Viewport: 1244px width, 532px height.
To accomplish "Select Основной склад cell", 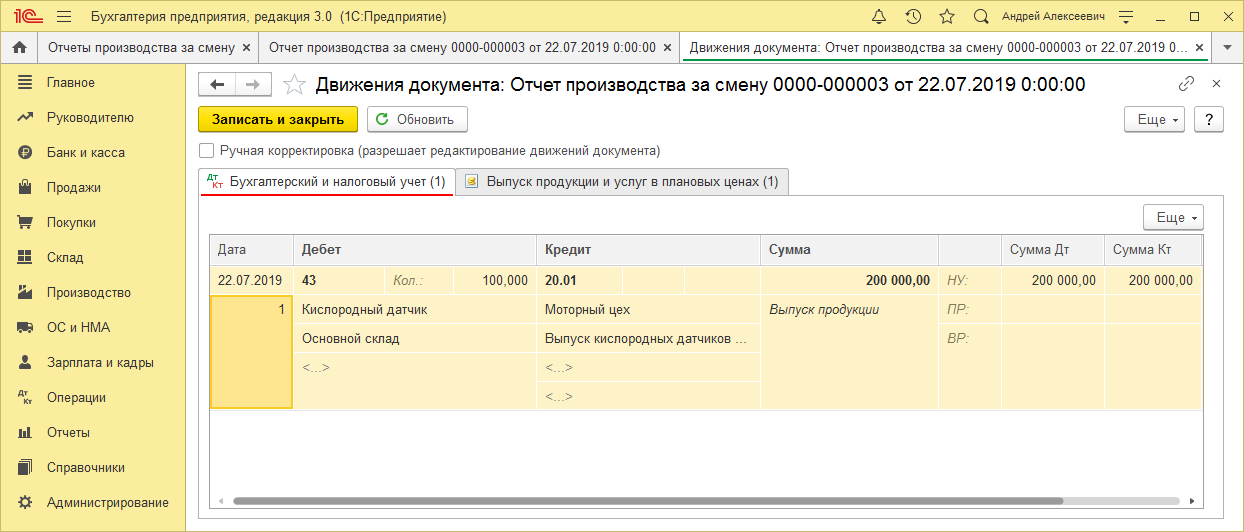I will pos(414,338).
